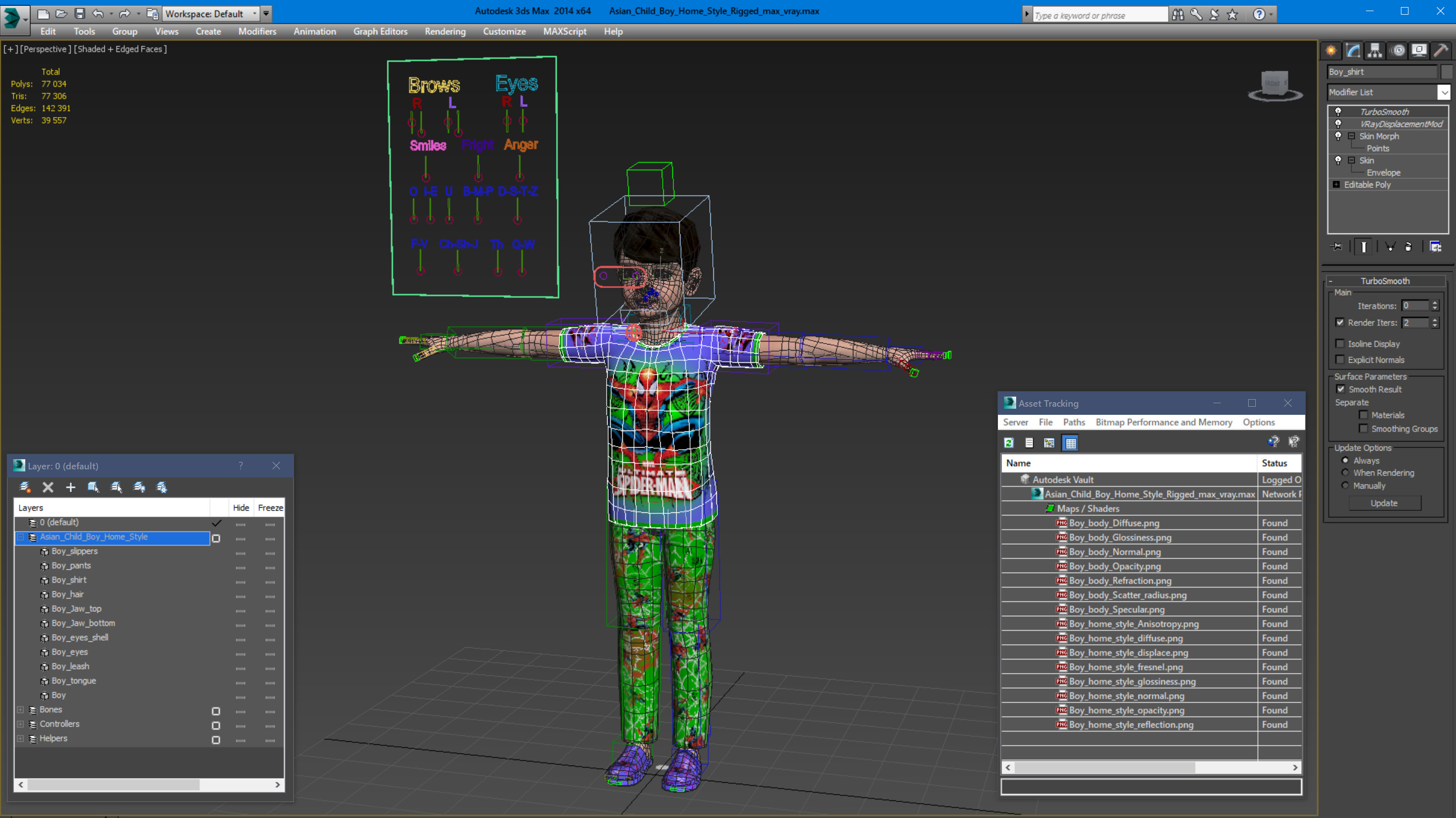Click New Scene icon in title bar
Screen dimensions: 1456x818
pyautogui.click(x=43, y=14)
